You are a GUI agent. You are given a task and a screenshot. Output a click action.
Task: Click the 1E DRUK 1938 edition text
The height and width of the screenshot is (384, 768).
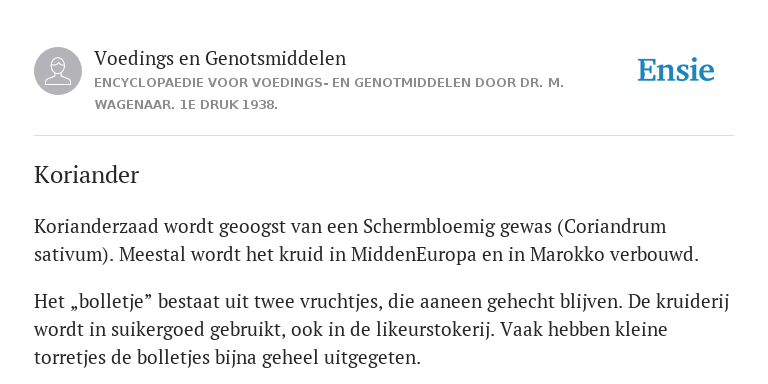click(229, 105)
